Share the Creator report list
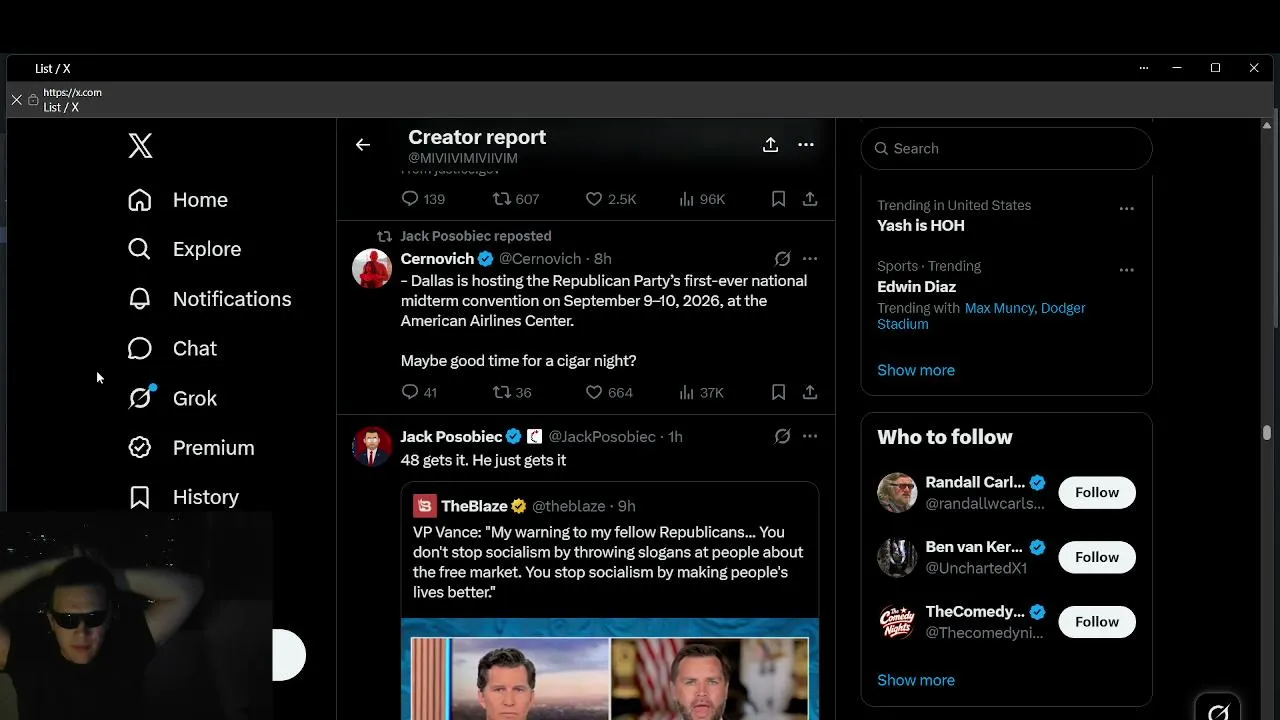This screenshot has width=1280, height=720. pyautogui.click(x=770, y=145)
